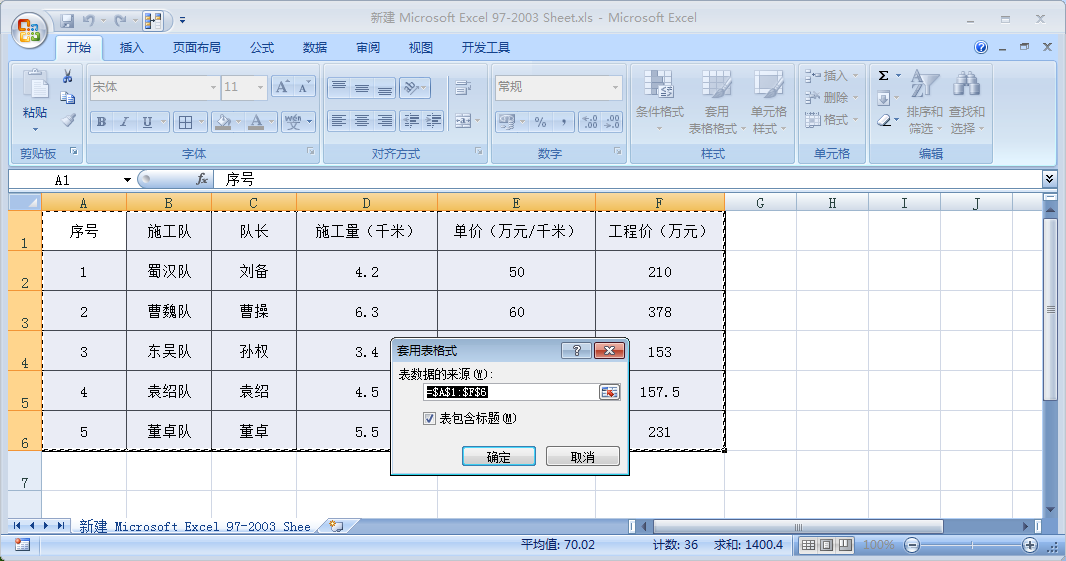Click the insert new worksheet tab icon
The height and width of the screenshot is (561, 1066).
[337, 526]
